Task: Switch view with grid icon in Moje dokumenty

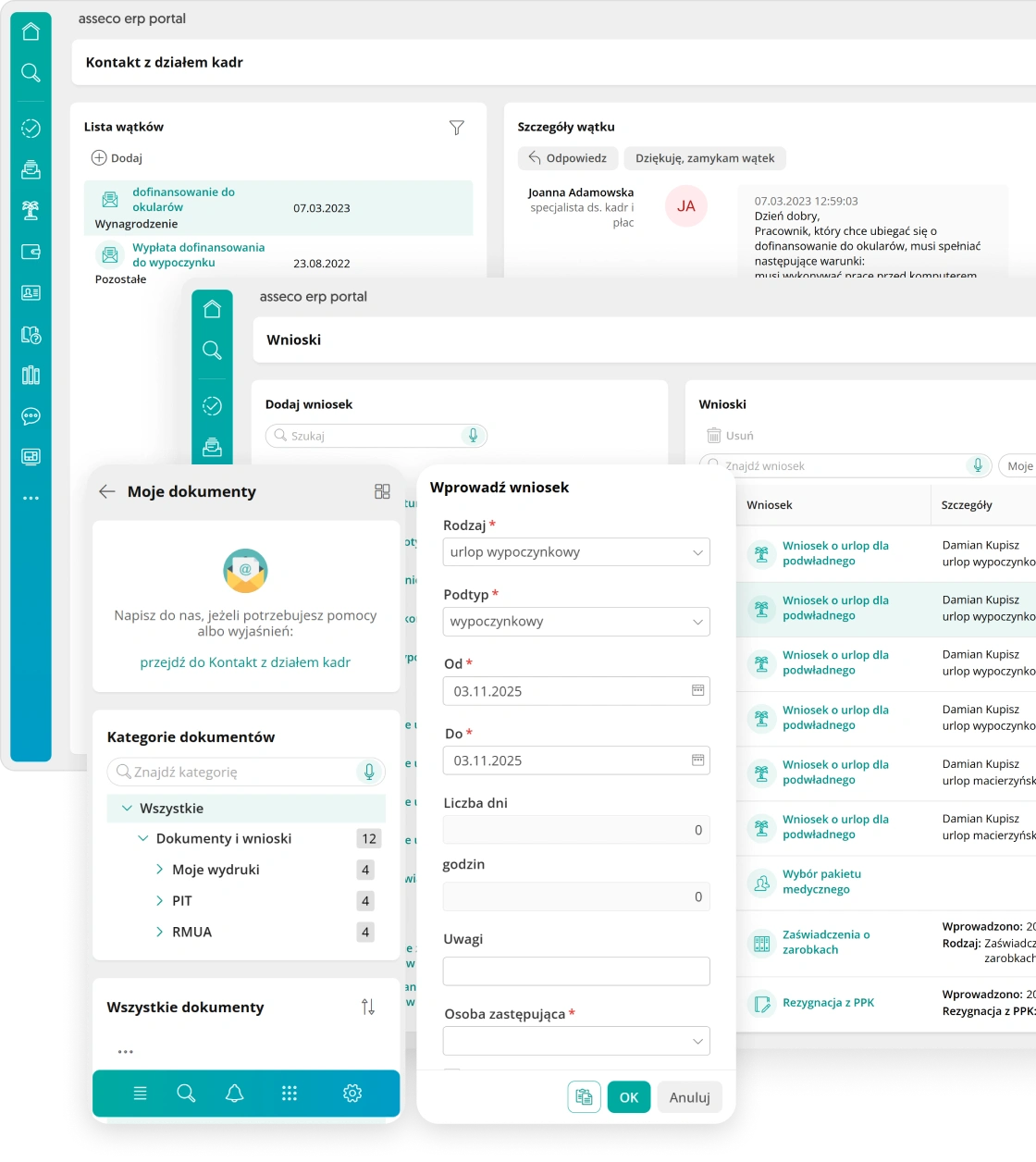Action: coord(382,491)
